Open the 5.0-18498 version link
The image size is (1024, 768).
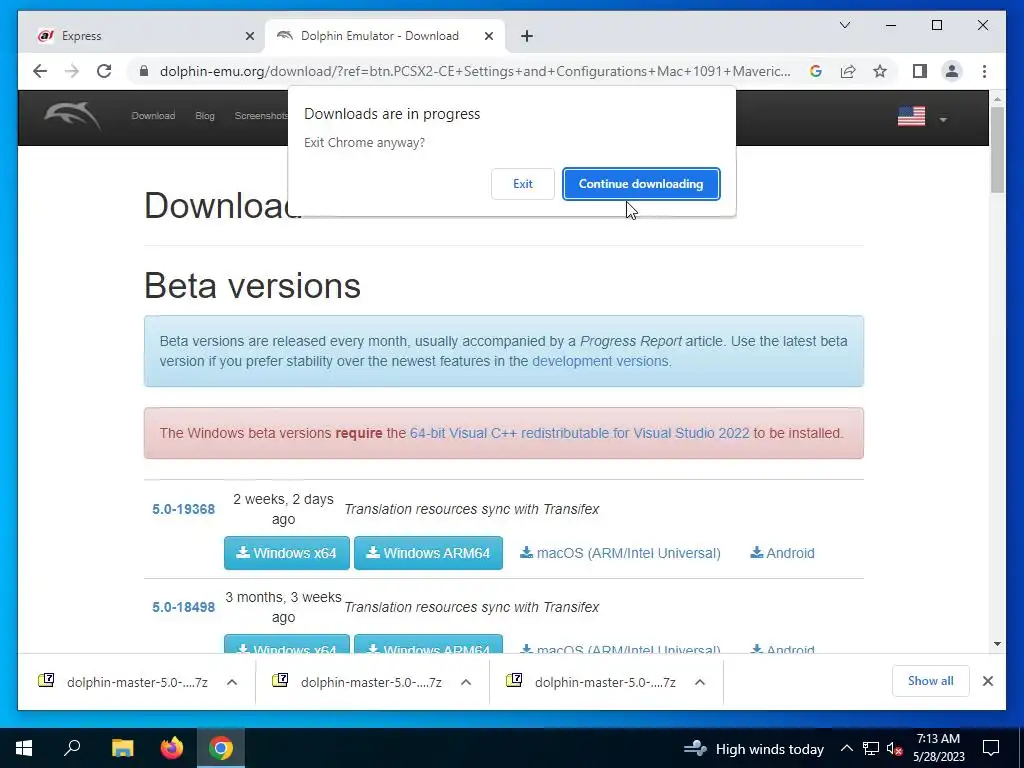184,607
